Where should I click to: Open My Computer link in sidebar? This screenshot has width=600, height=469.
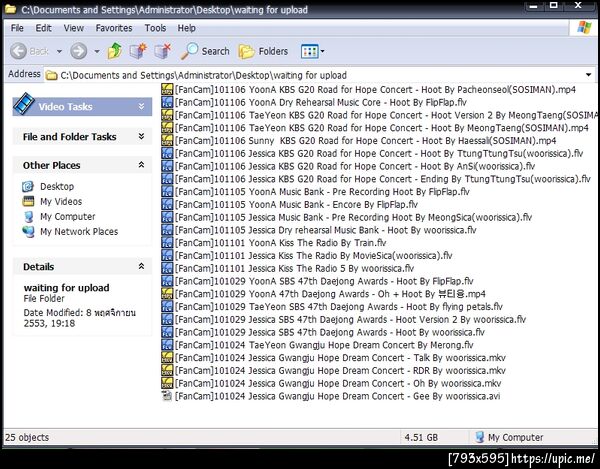(68, 217)
